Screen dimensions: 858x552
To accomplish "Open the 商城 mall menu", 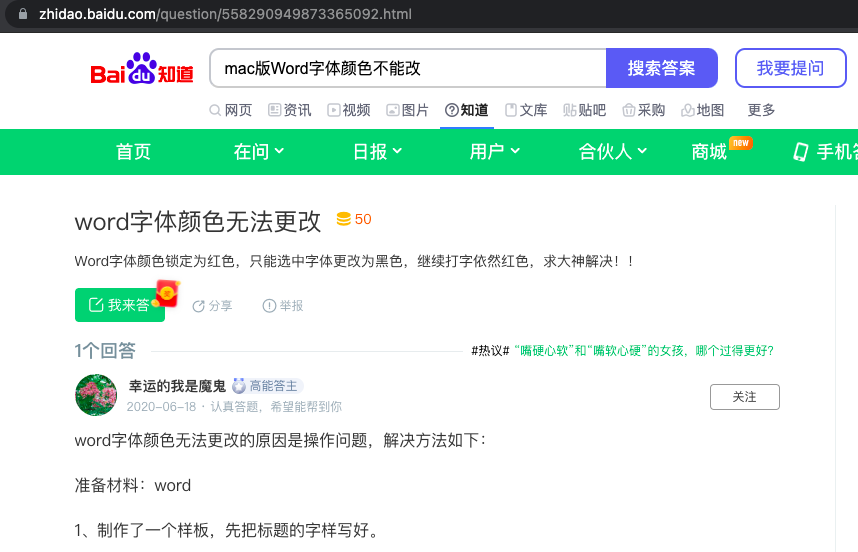I will click(709, 152).
